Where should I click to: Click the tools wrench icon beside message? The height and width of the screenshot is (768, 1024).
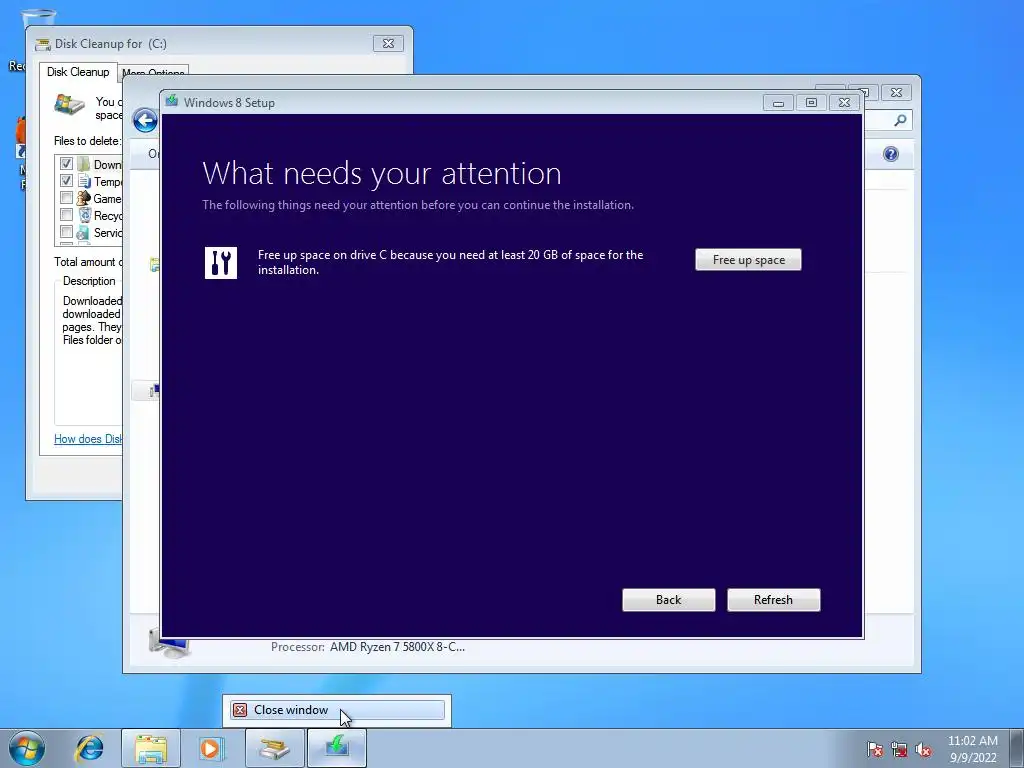221,263
